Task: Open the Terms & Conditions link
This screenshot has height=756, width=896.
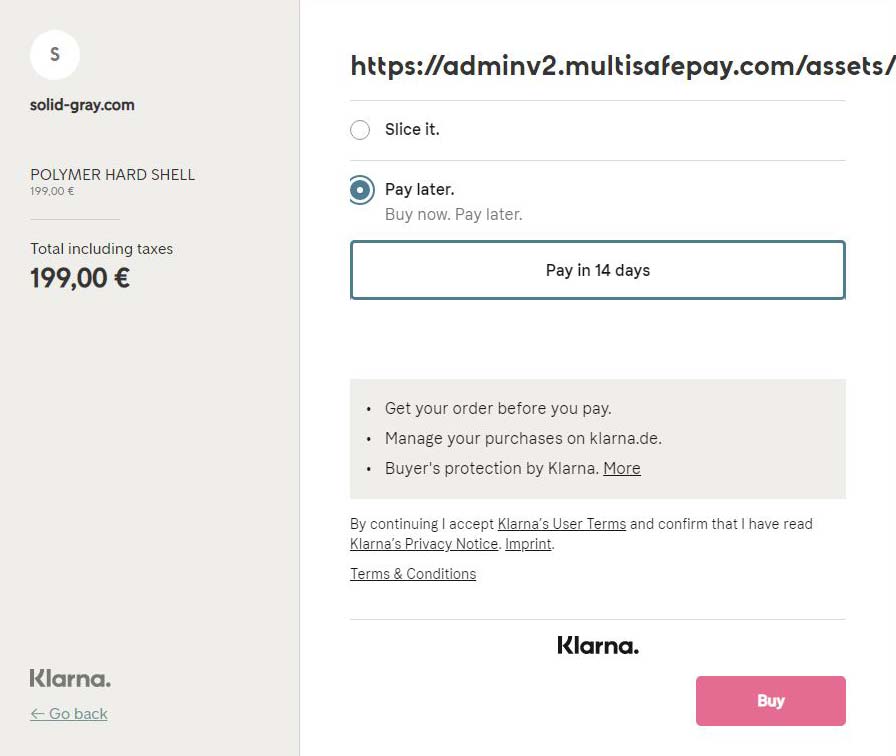Action: [413, 574]
